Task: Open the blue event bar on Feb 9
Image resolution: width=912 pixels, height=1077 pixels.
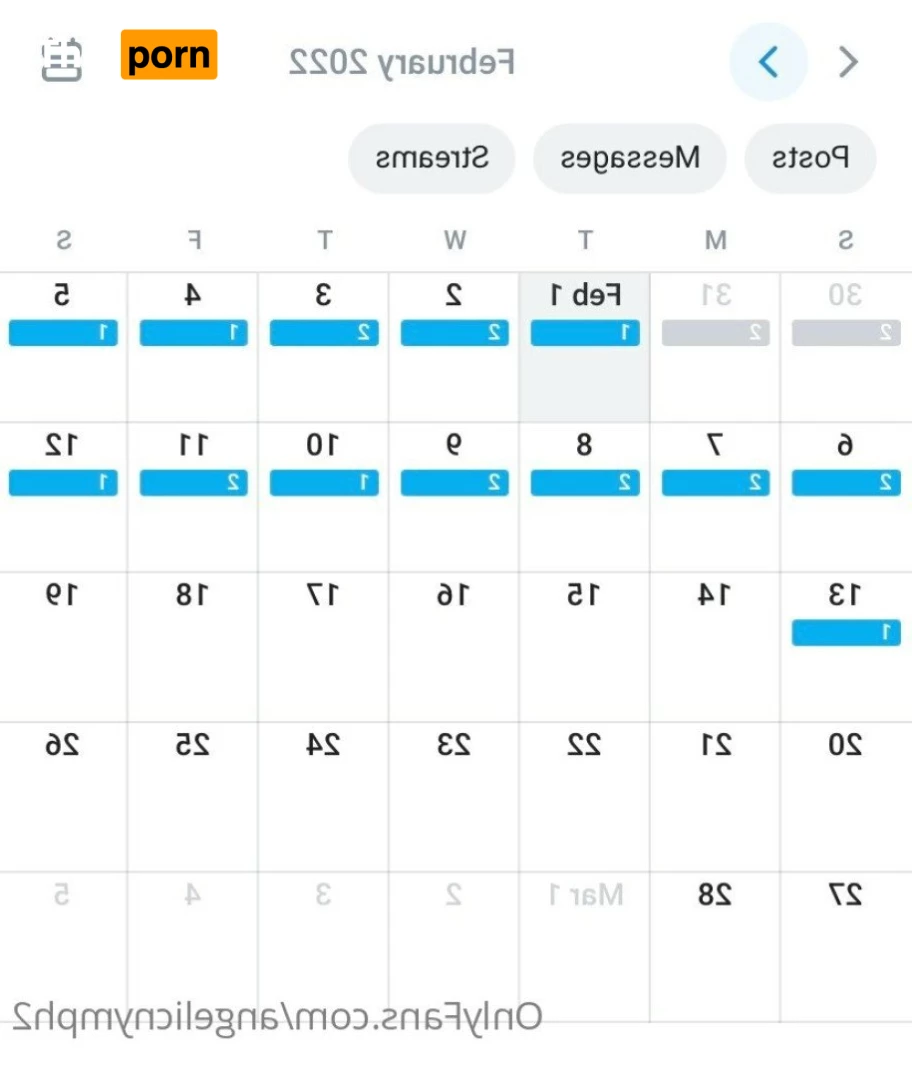Action: point(455,483)
